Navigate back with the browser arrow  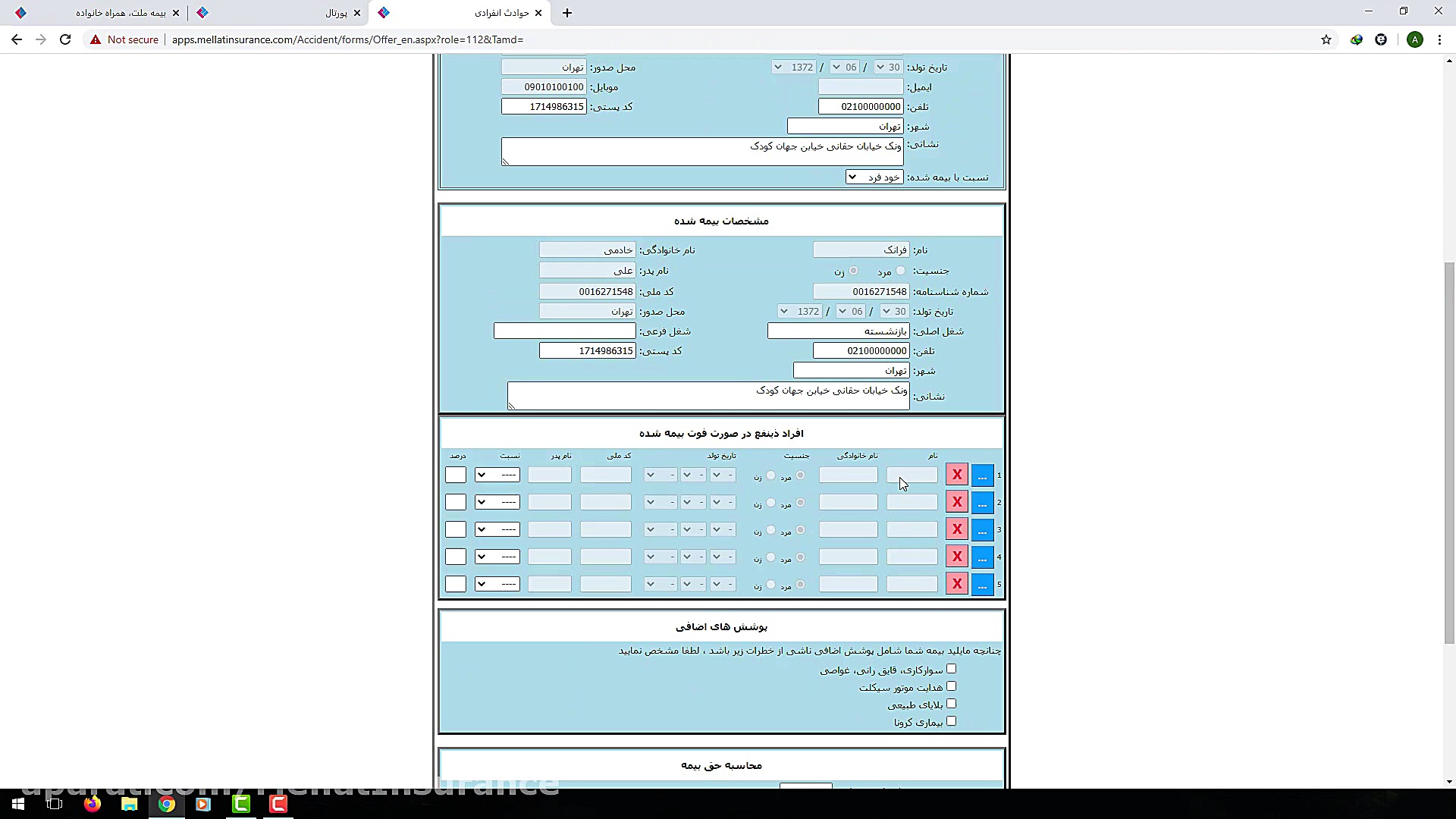17,39
